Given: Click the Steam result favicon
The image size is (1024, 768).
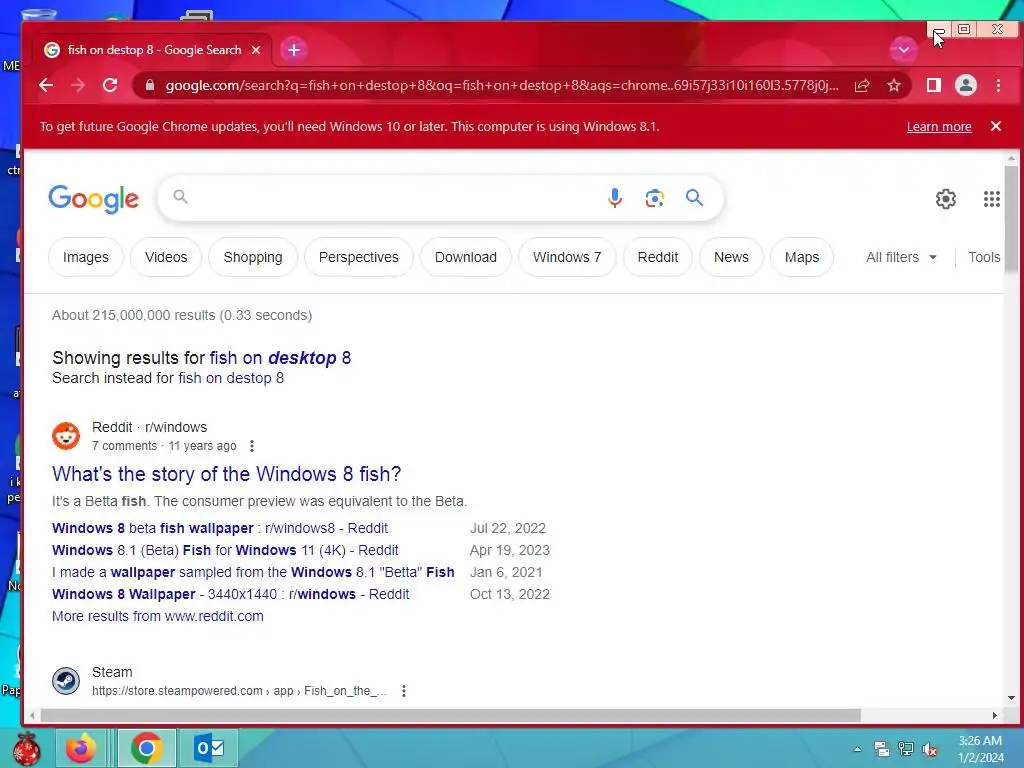Looking at the screenshot, I should click(66, 681).
